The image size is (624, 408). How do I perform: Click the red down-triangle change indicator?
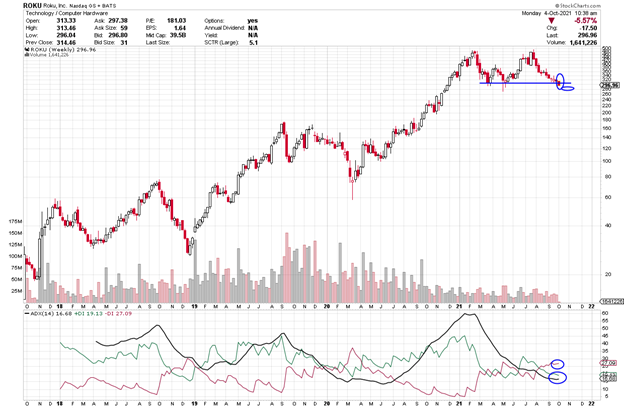tap(552, 21)
